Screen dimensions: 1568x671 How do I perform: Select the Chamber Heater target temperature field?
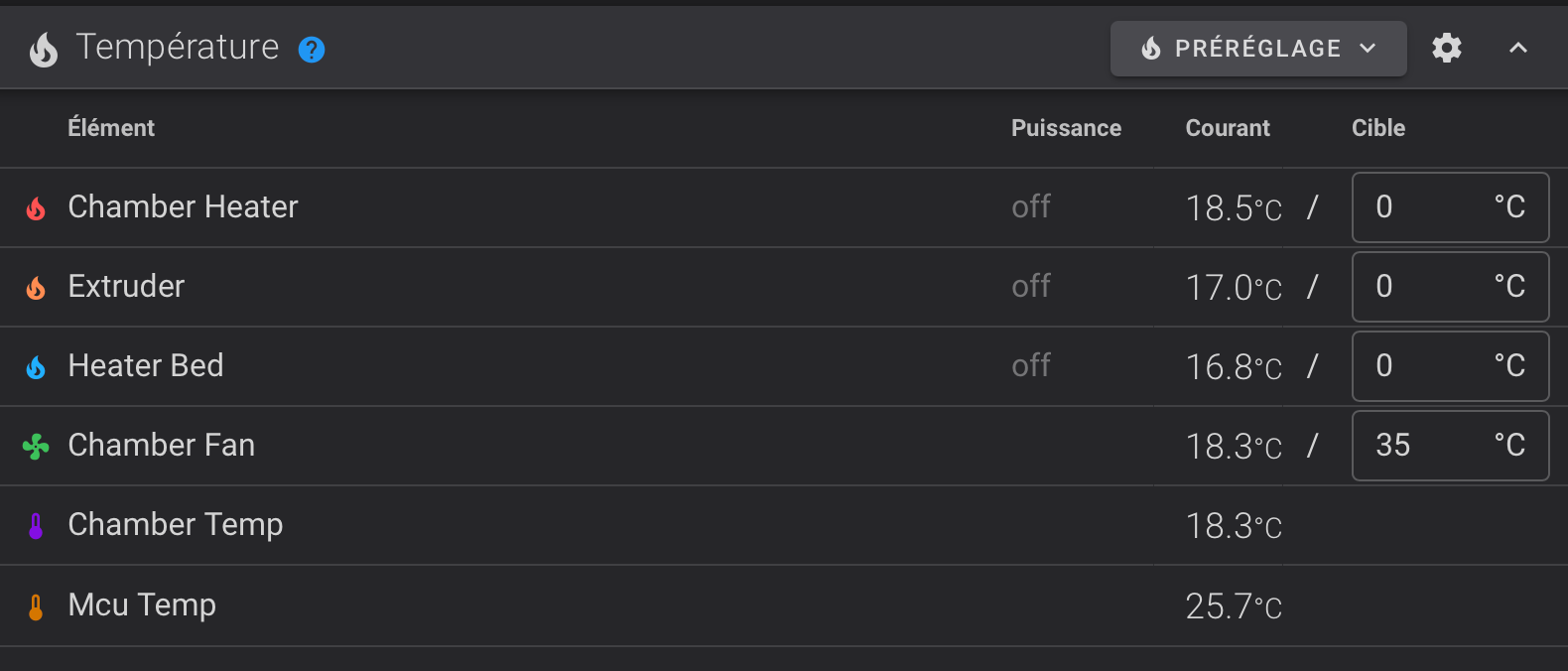click(1450, 207)
